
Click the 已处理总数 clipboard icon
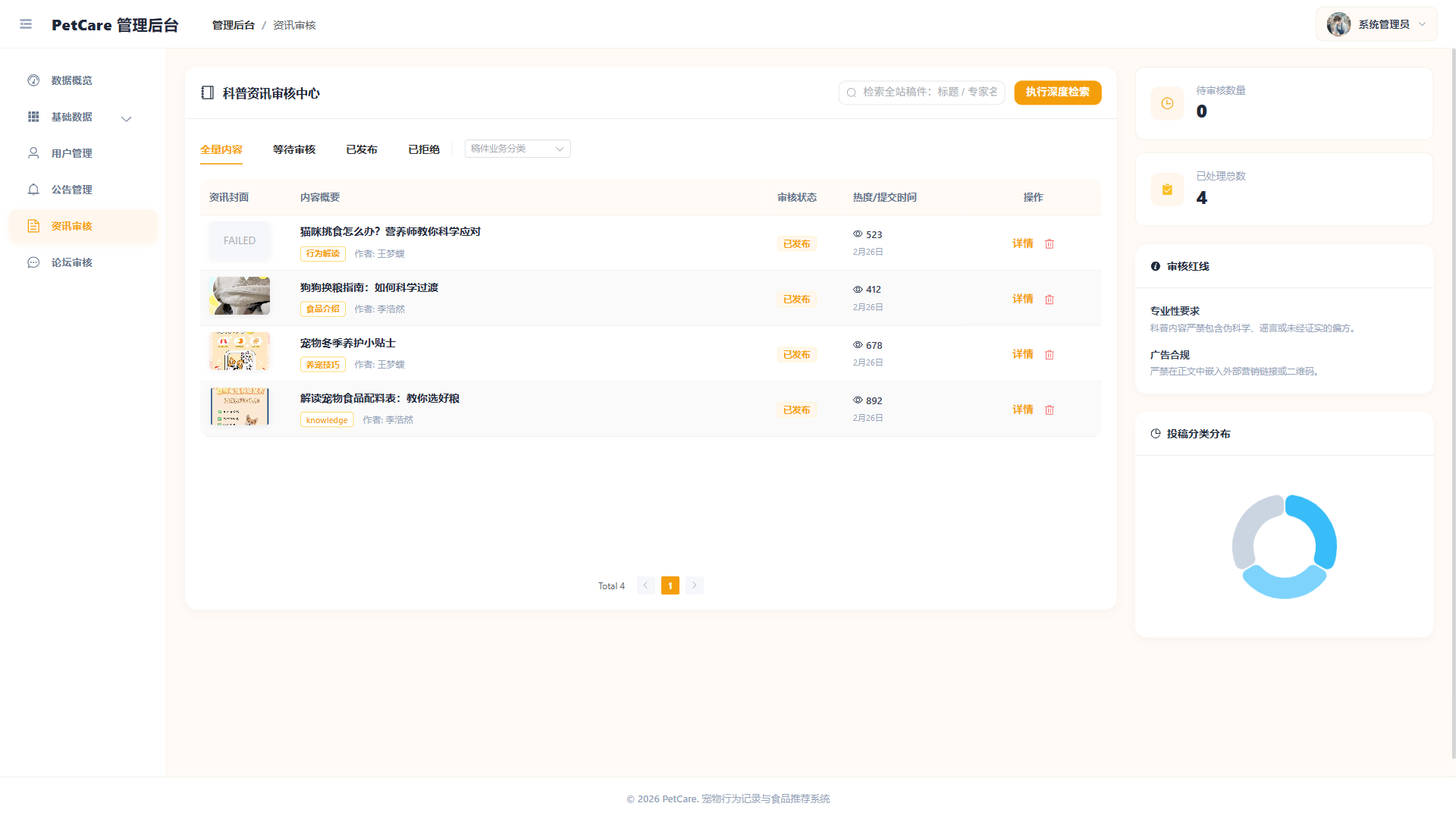1167,190
